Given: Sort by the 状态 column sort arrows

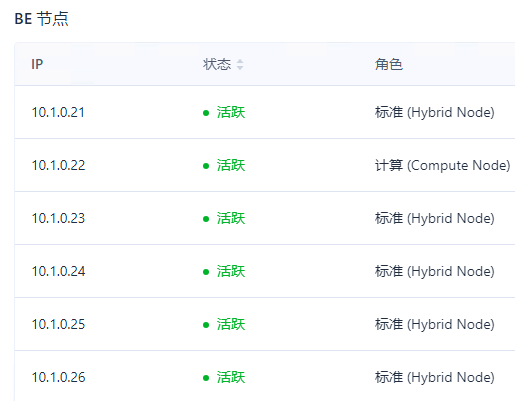Looking at the screenshot, I should 240,64.
